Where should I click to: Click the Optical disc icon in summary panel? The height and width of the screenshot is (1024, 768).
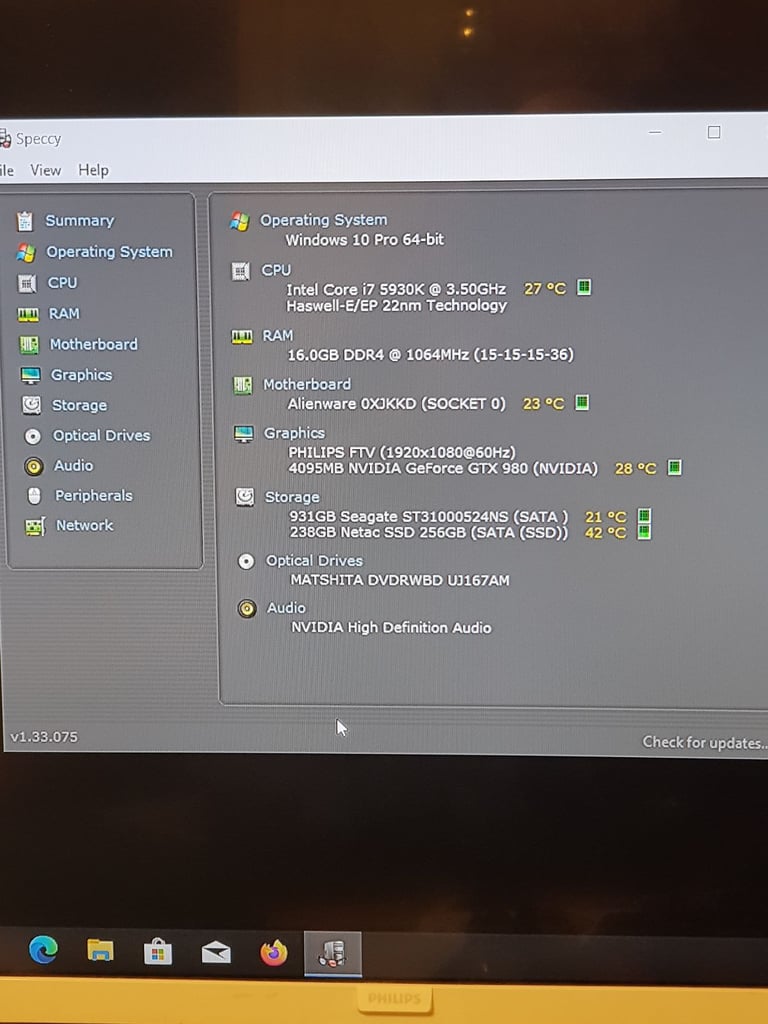246,562
